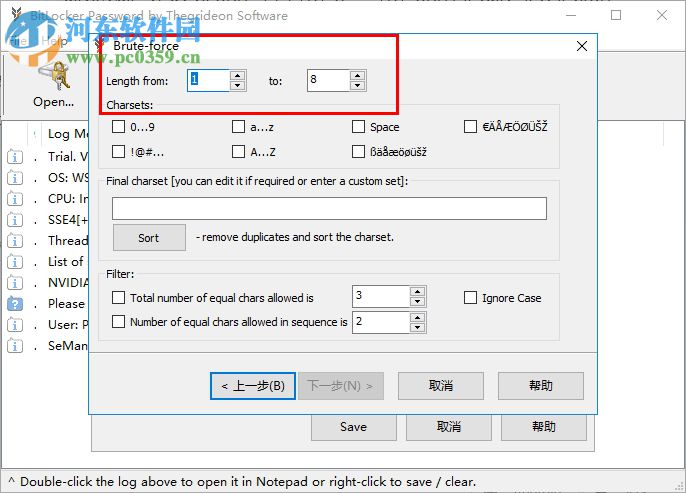Click the Length from input field
The image size is (686, 493).
point(209,80)
